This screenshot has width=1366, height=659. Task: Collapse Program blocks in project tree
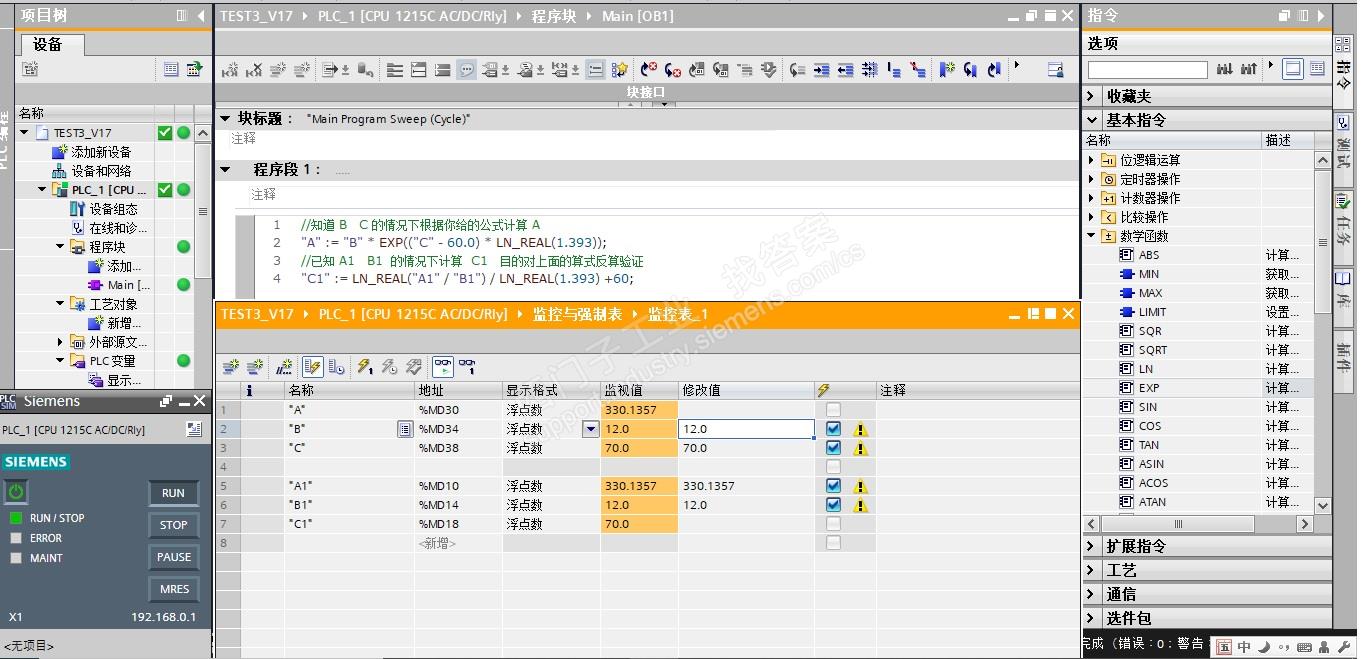click(x=60, y=247)
